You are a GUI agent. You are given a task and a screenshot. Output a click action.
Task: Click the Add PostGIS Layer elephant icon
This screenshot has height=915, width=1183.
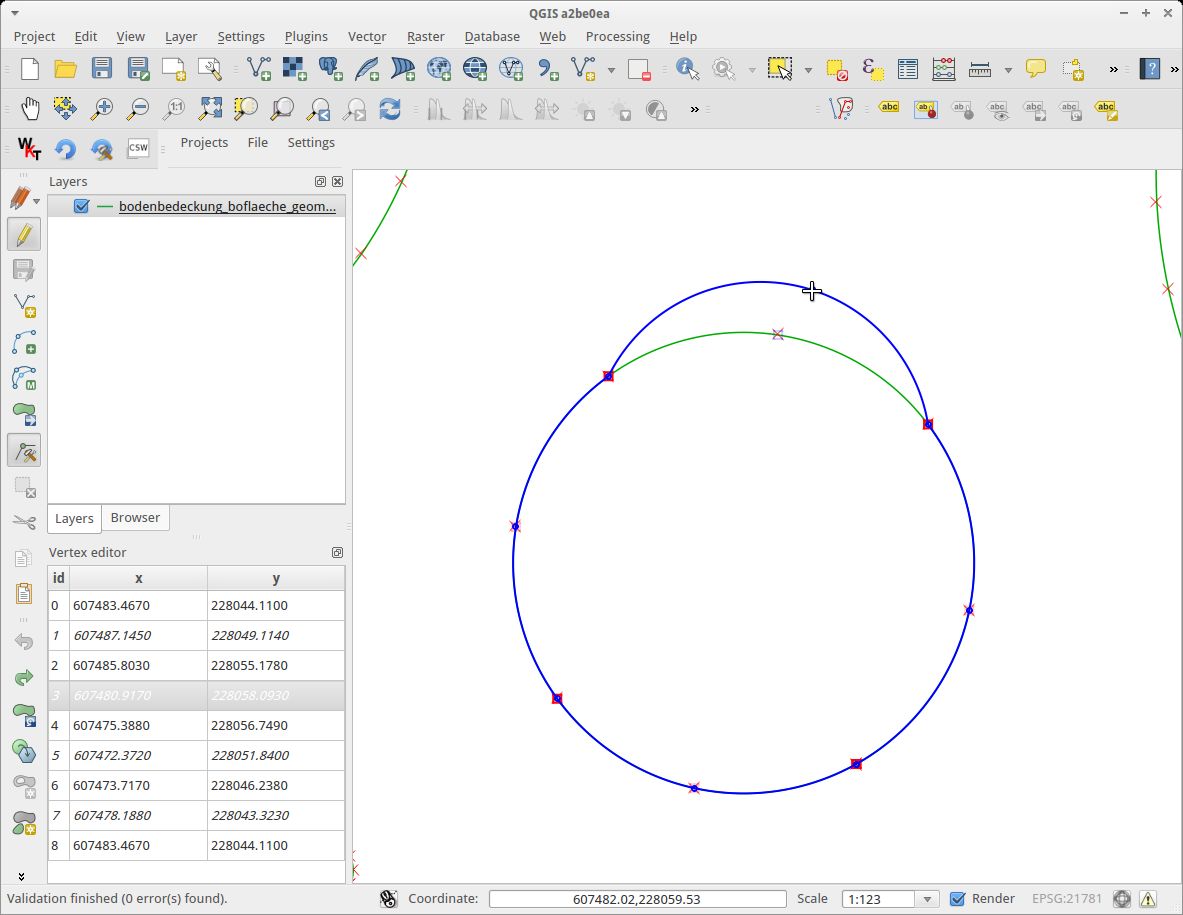(x=330, y=69)
